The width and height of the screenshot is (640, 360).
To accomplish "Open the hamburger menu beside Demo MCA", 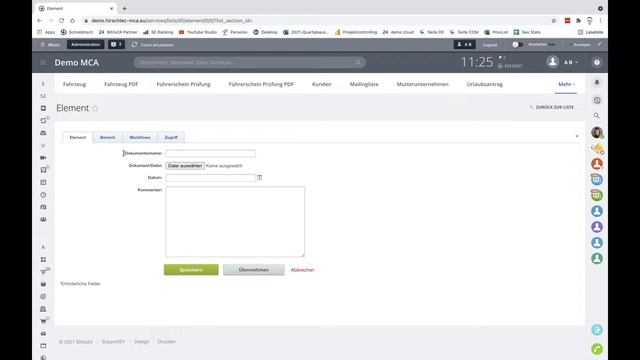I will click(x=43, y=62).
